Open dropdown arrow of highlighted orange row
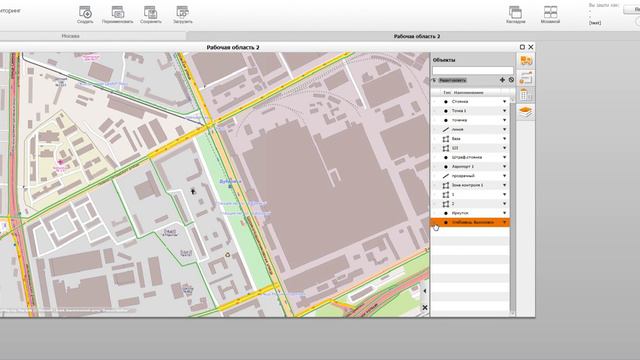The height and width of the screenshot is (360, 640). pos(504,222)
